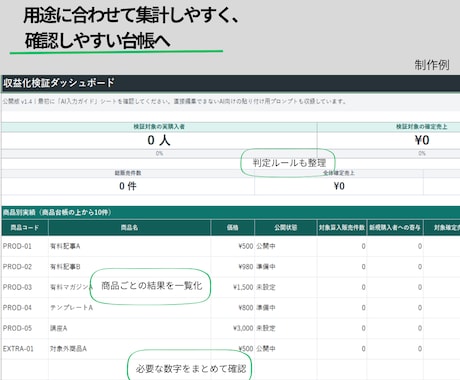Click the 対象算入販売件数 column header

342,228
